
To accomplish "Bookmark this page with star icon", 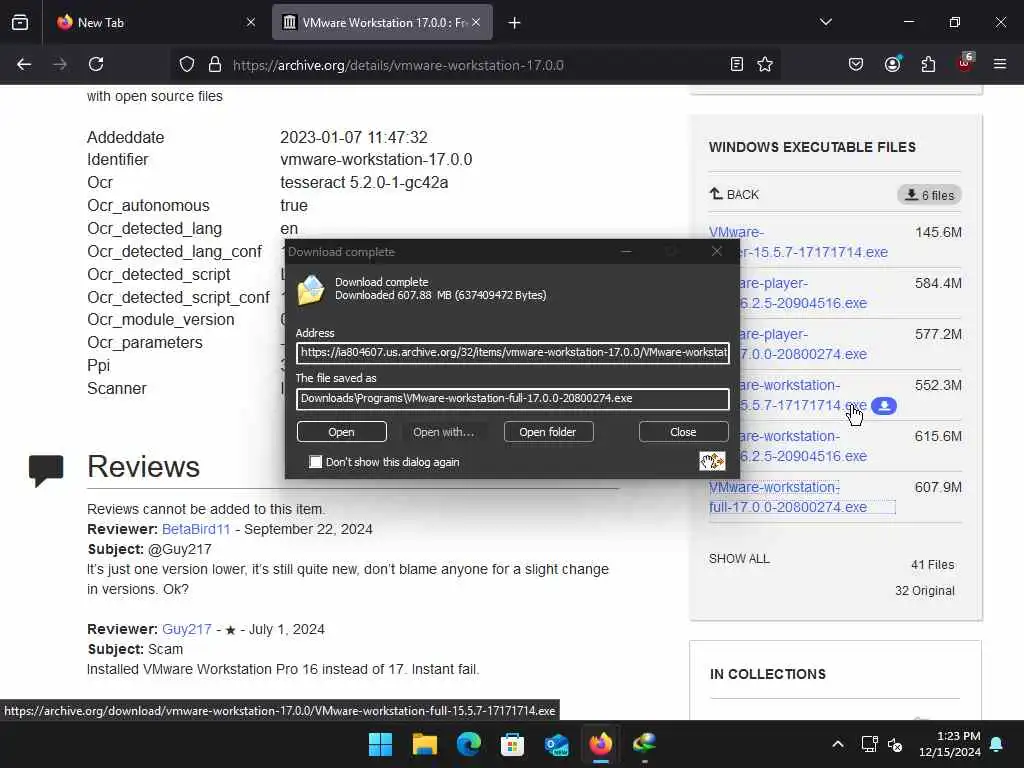I will pyautogui.click(x=765, y=64).
